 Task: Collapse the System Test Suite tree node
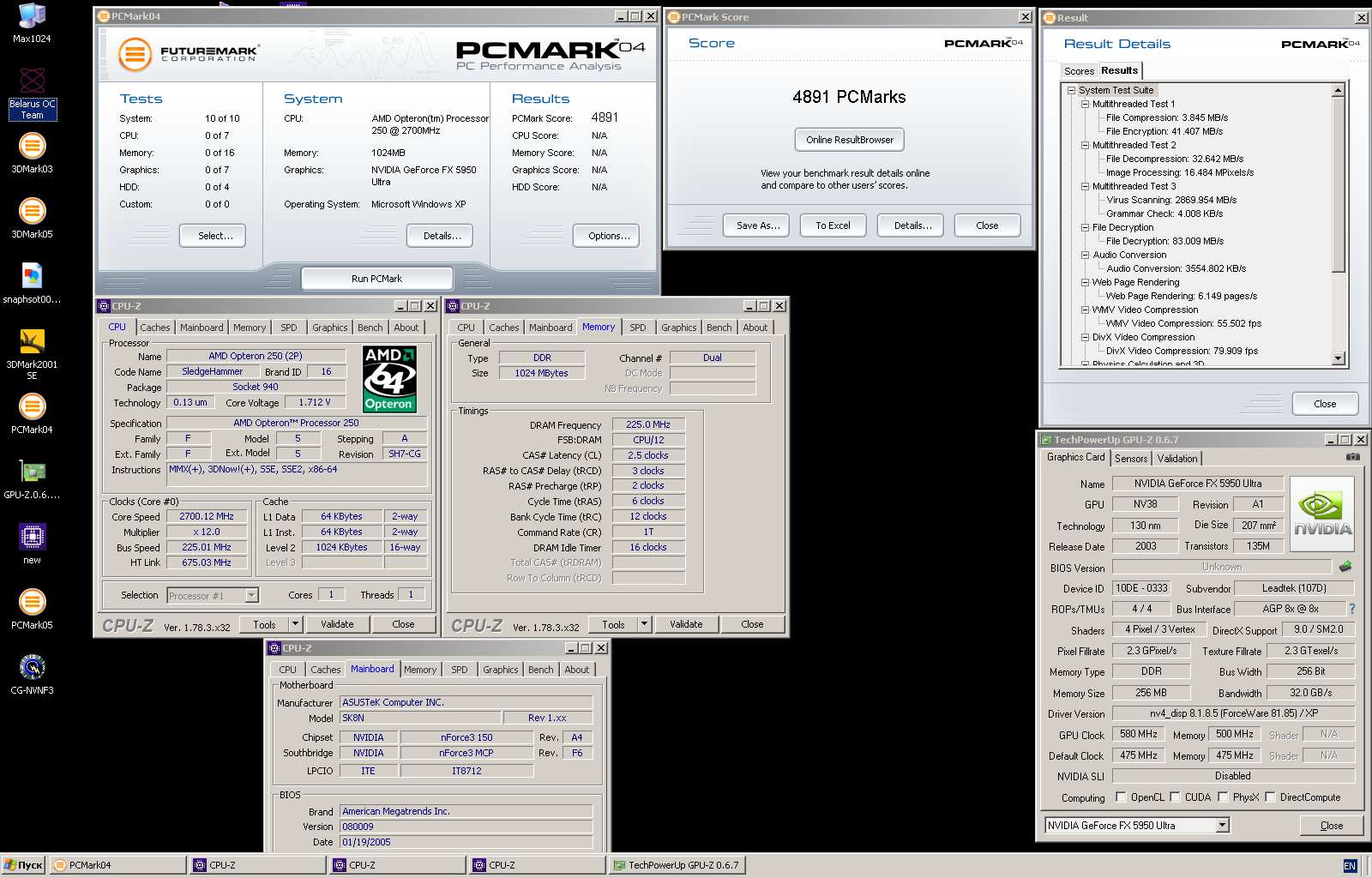[x=1071, y=90]
